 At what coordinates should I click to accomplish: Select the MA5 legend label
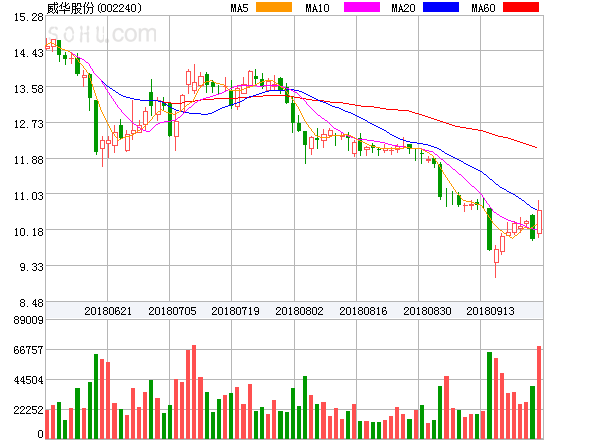point(239,8)
